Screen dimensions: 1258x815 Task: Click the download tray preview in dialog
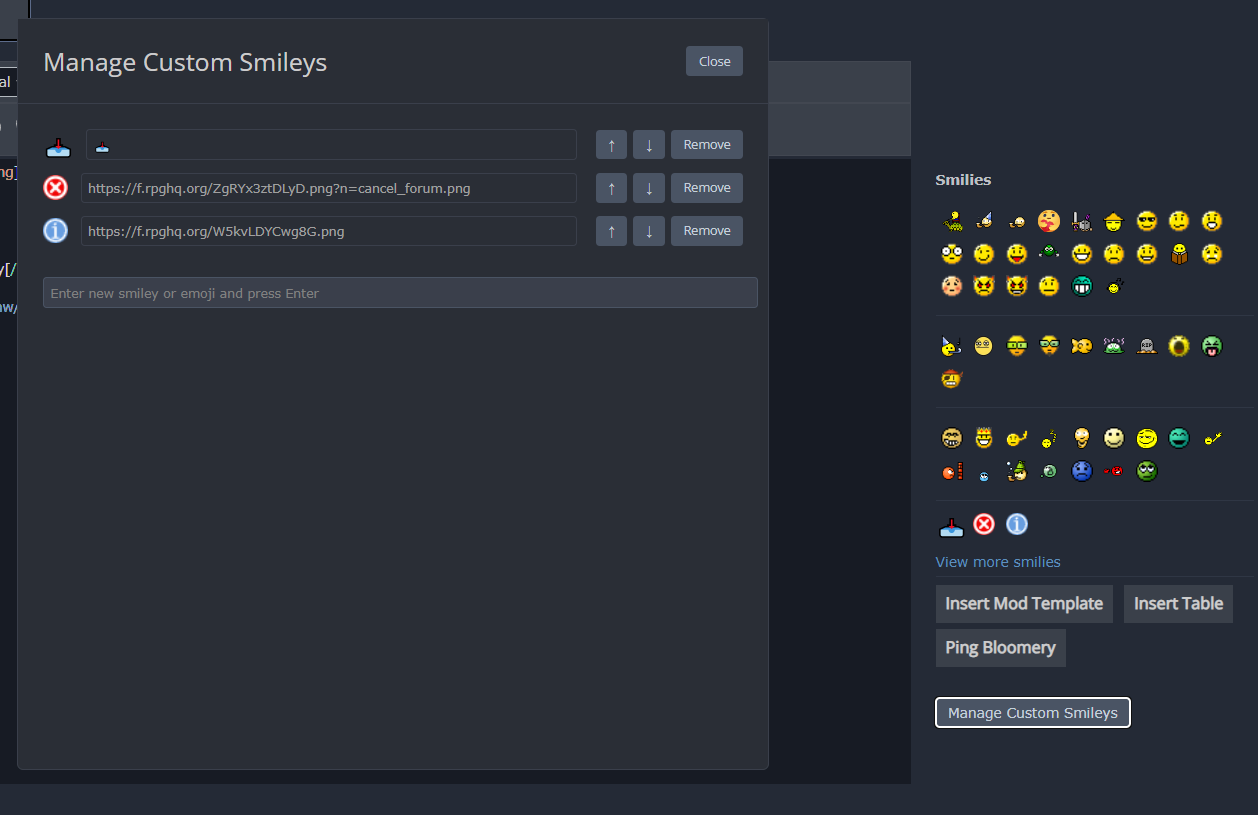click(x=59, y=146)
